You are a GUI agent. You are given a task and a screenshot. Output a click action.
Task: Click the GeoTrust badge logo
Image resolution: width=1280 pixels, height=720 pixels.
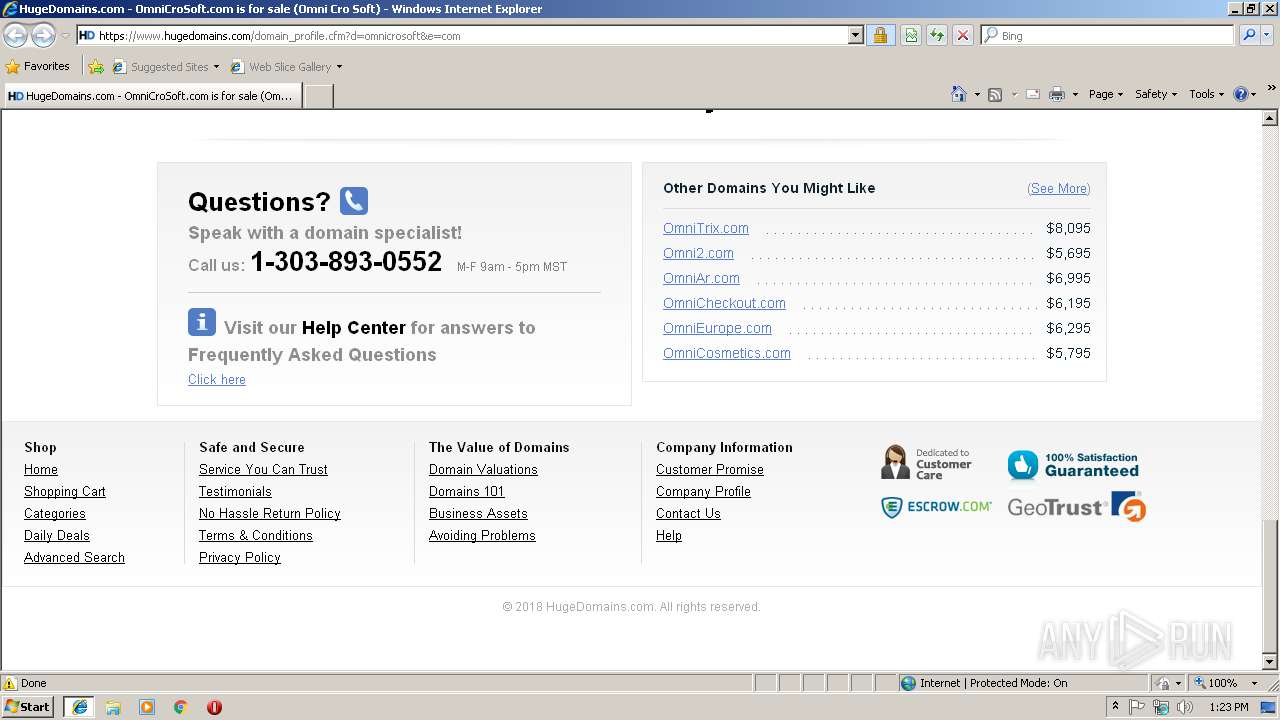[1076, 507]
